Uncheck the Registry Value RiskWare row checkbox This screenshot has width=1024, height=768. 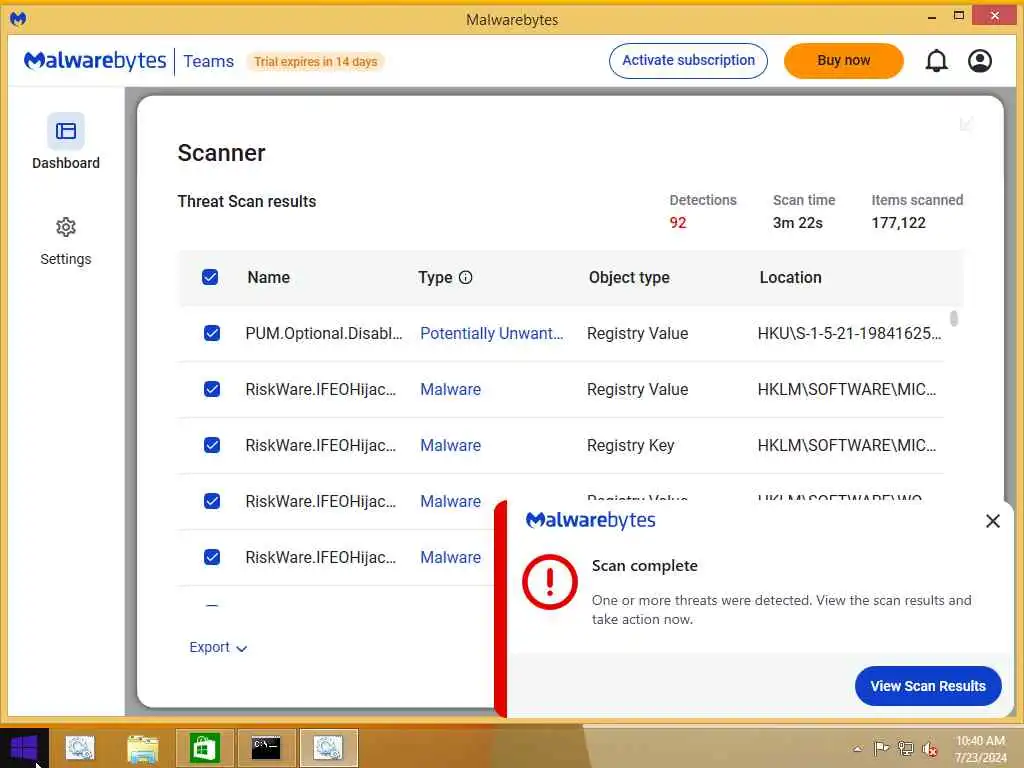point(212,390)
